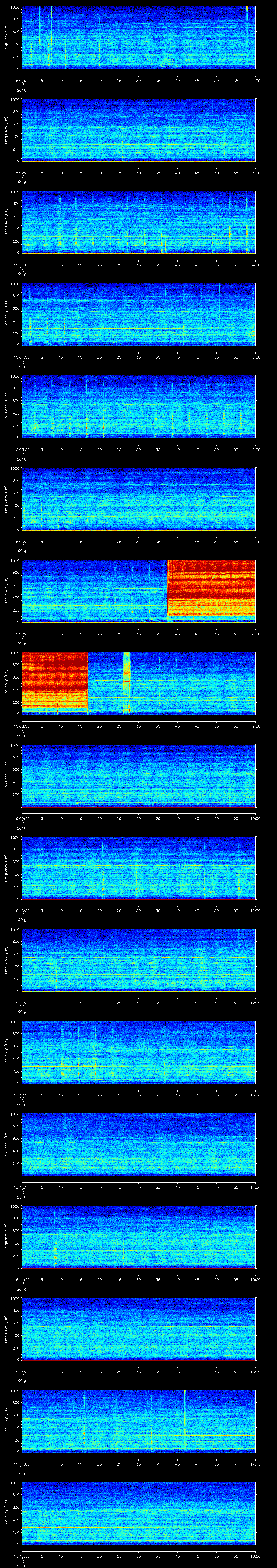Click the tall vertical spike near 42s in 15:16 panel

(184, 1420)
